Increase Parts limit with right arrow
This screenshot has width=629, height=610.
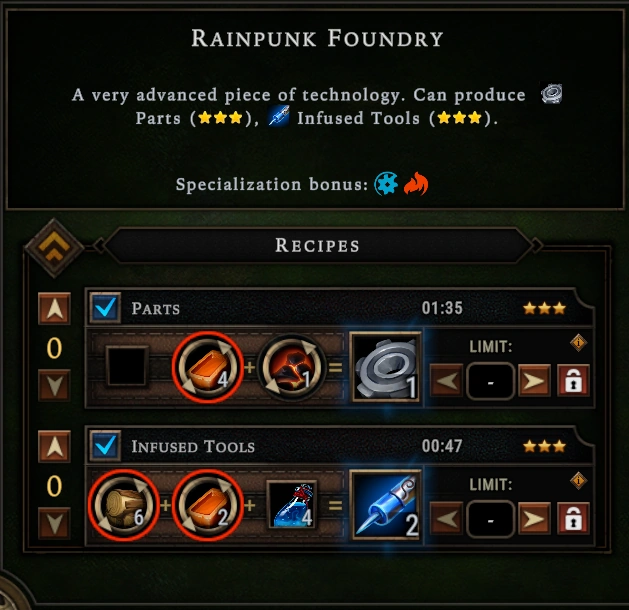[x=534, y=381]
